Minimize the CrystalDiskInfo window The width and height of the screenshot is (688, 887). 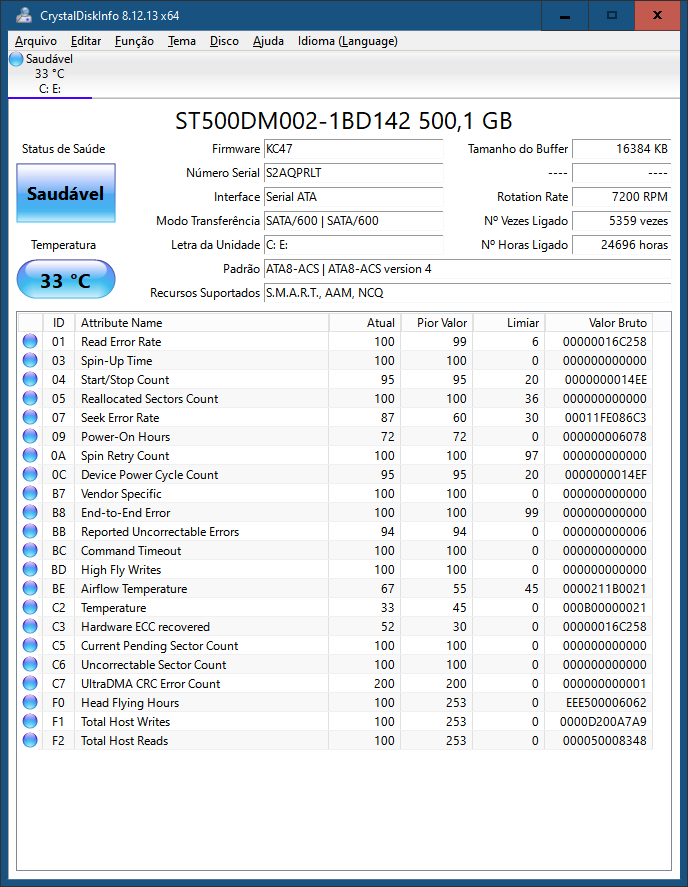click(565, 15)
